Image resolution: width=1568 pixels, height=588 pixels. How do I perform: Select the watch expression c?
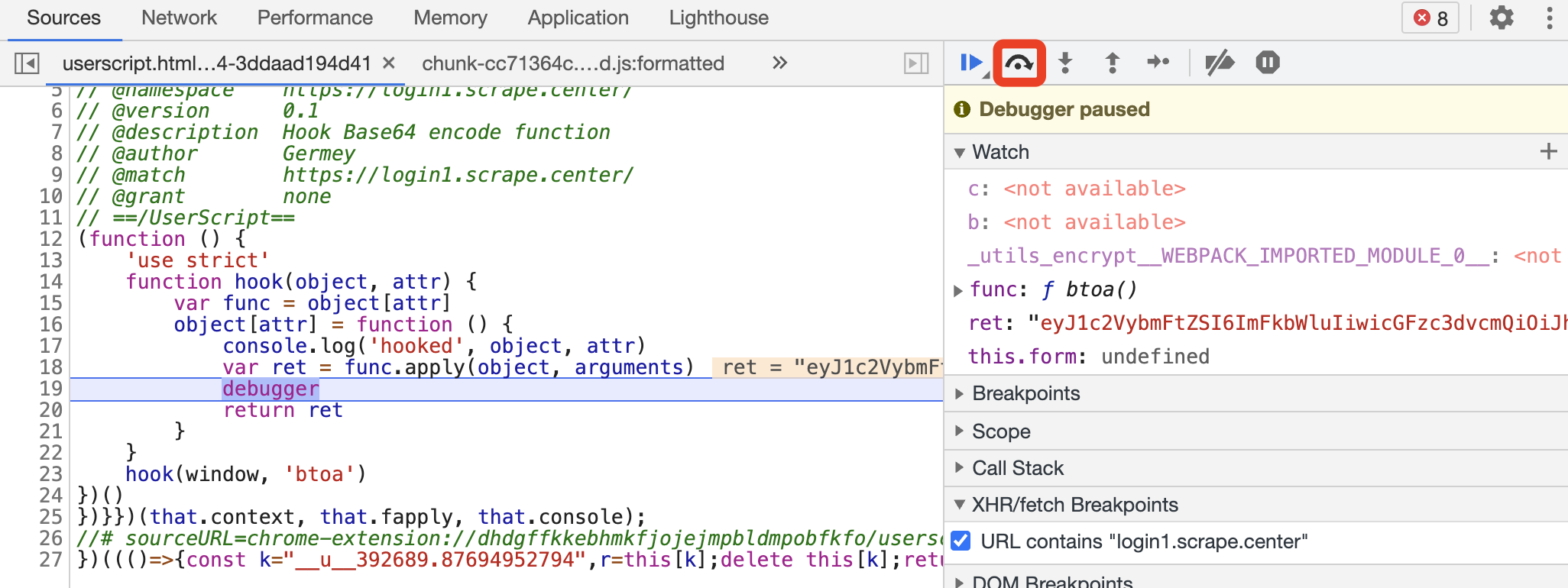[1077, 189]
